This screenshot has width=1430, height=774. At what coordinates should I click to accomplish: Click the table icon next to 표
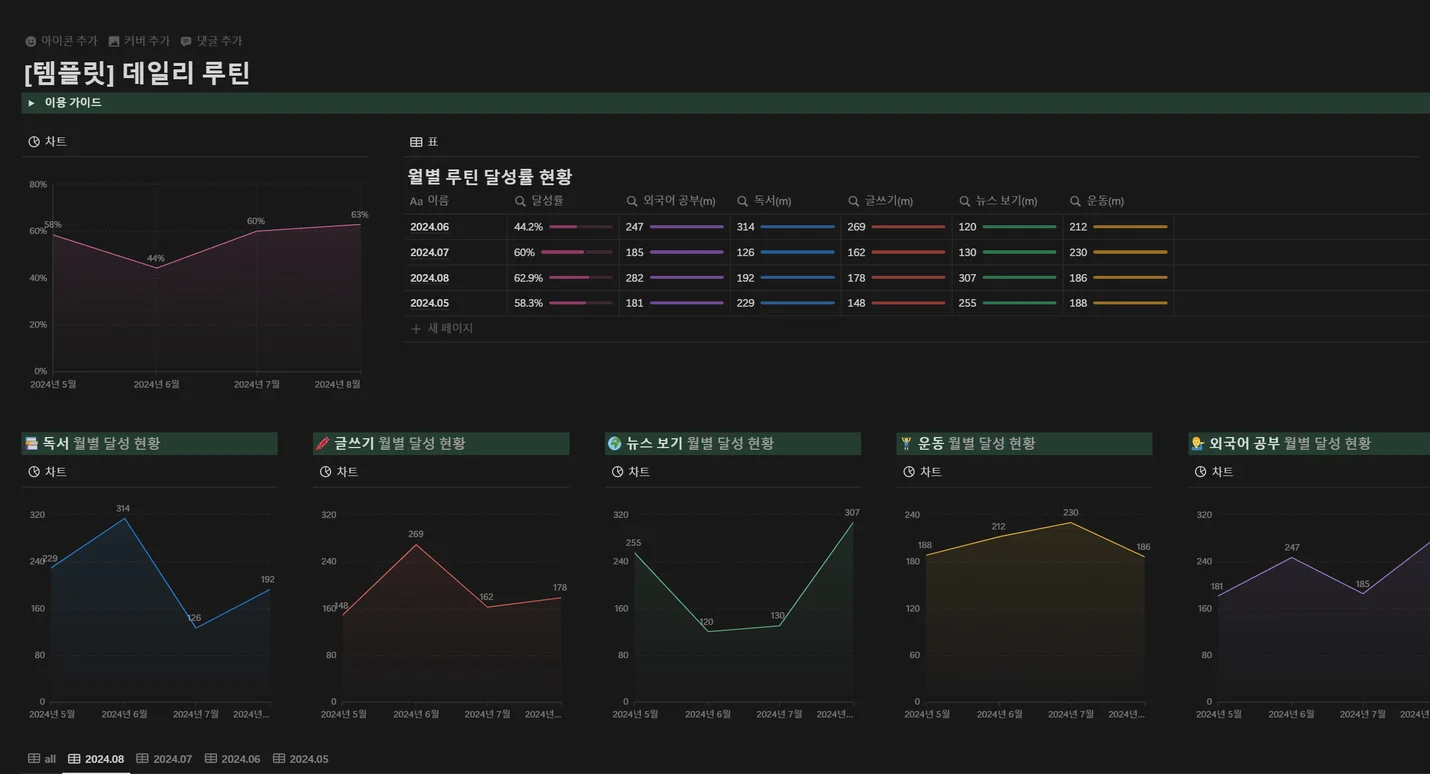pyautogui.click(x=416, y=142)
